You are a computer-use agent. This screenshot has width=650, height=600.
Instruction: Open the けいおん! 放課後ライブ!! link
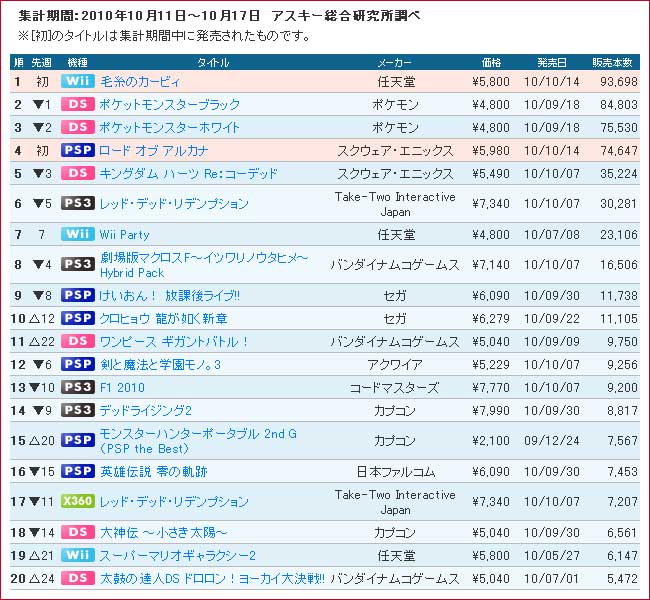(170, 295)
